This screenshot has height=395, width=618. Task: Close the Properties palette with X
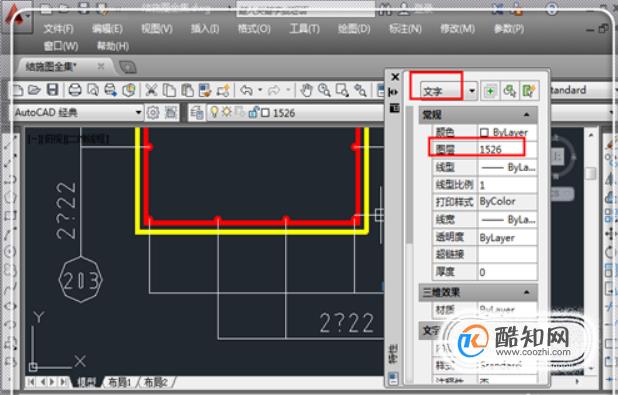[x=395, y=77]
